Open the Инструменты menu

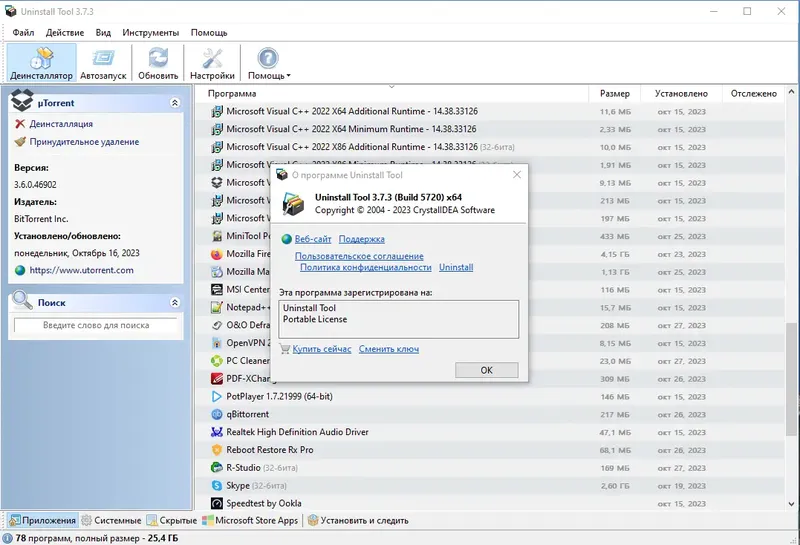pyautogui.click(x=151, y=33)
